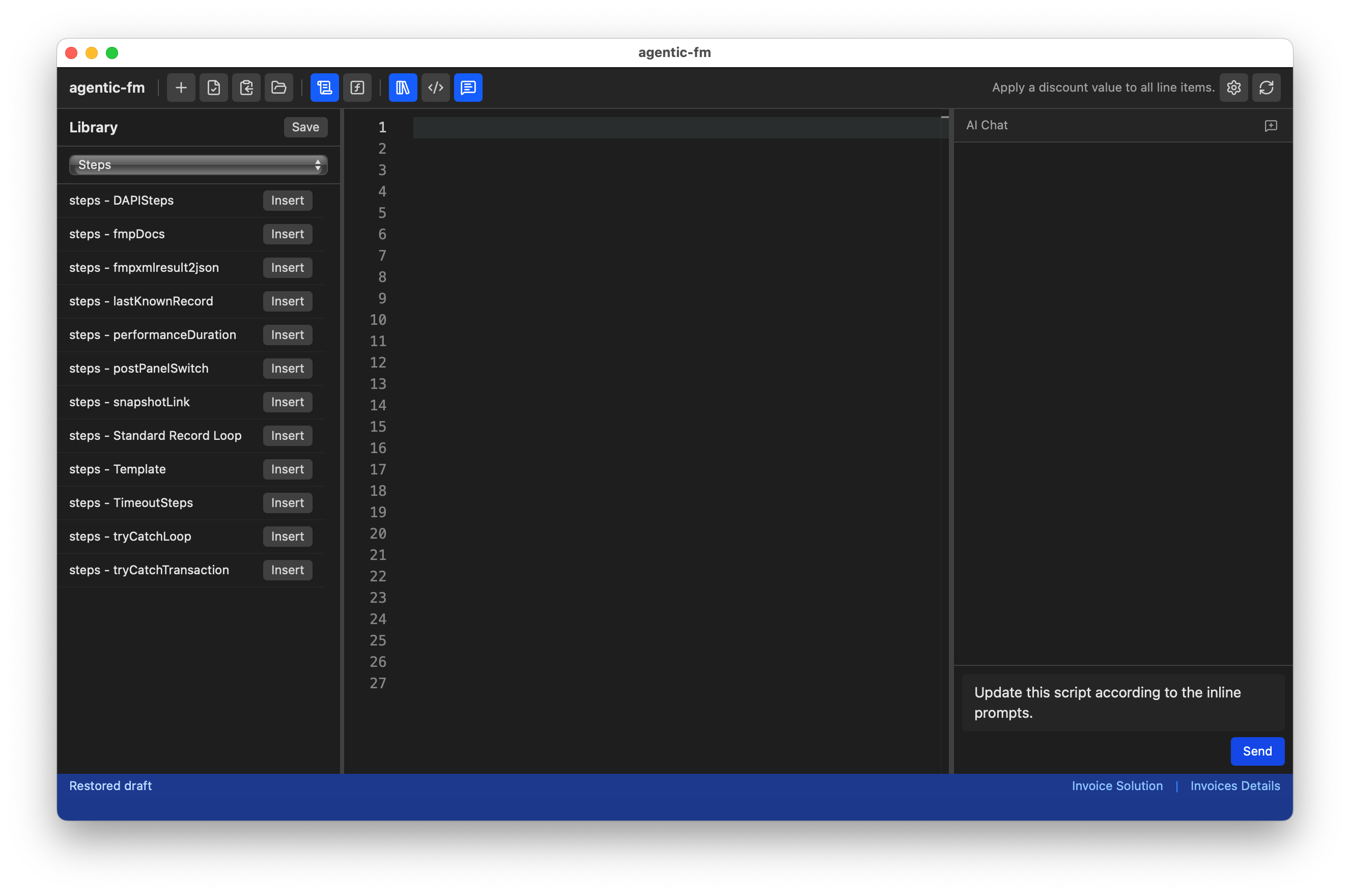
Task: Click the refresh/sync icon near the gear
Action: pos(1266,88)
